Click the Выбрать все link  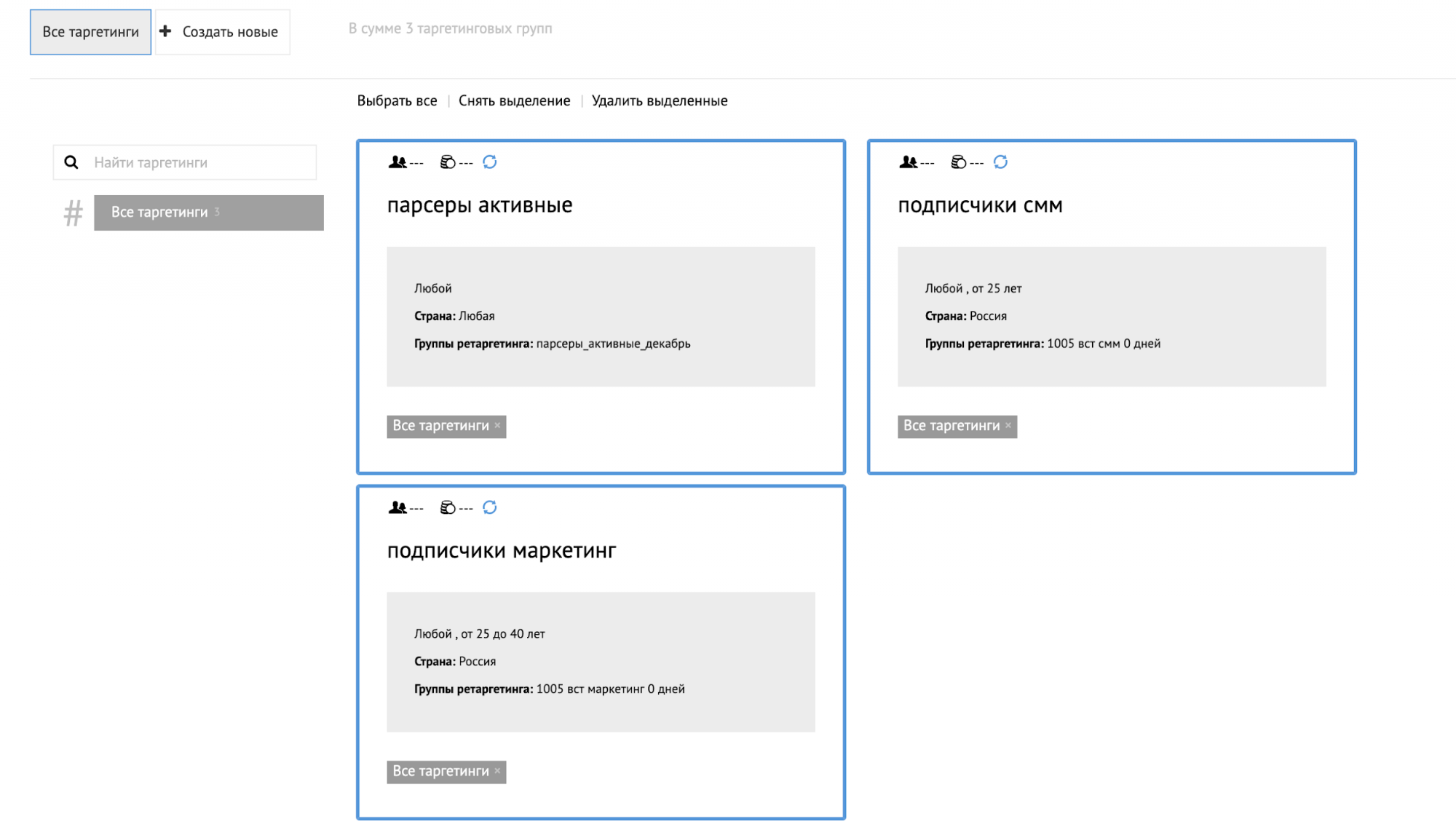pyautogui.click(x=396, y=100)
